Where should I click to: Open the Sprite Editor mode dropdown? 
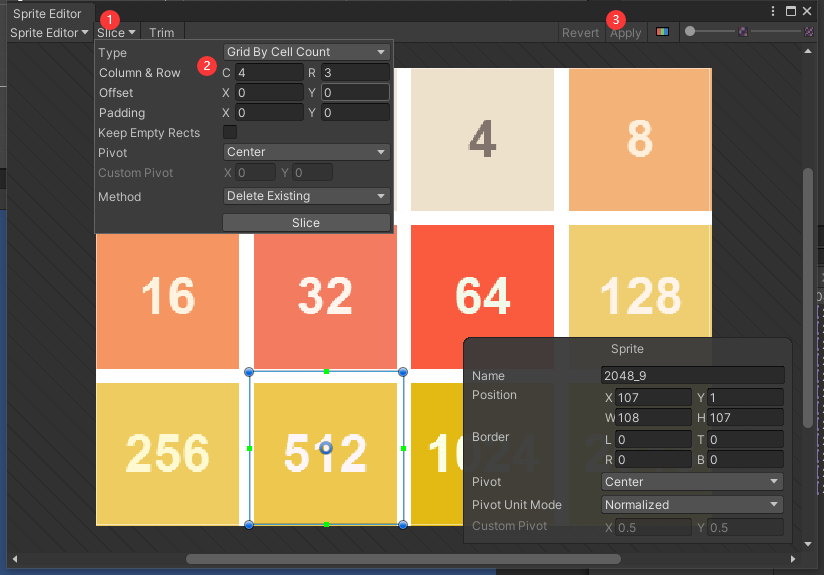coord(49,33)
